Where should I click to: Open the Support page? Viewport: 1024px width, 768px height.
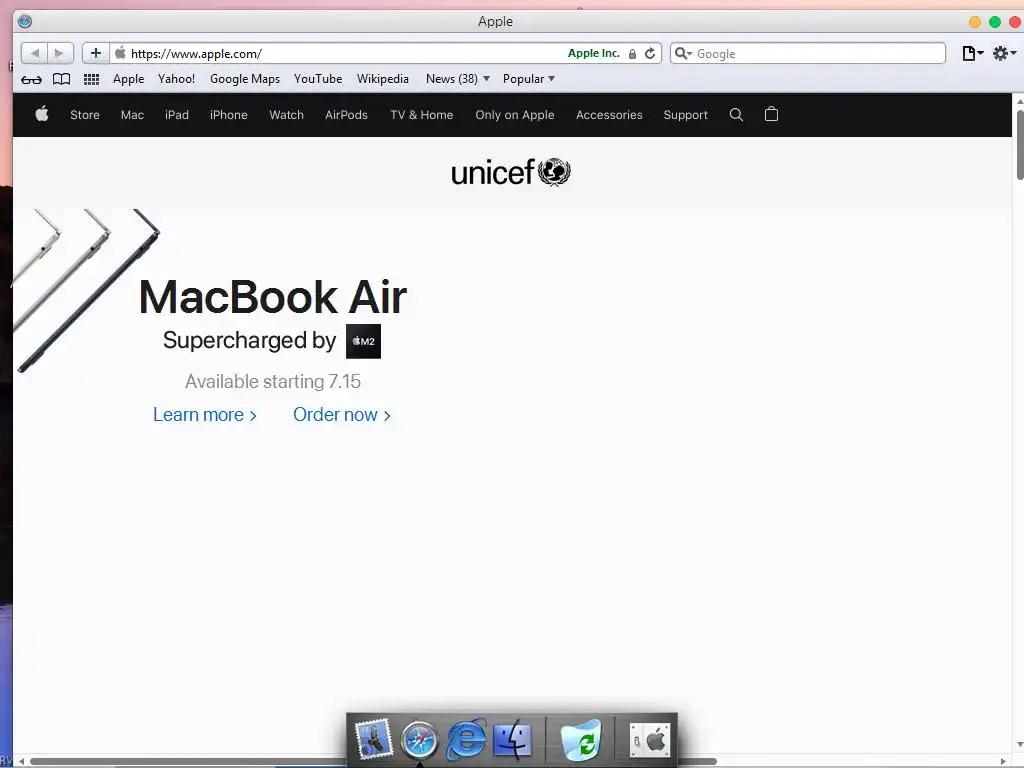click(x=685, y=115)
